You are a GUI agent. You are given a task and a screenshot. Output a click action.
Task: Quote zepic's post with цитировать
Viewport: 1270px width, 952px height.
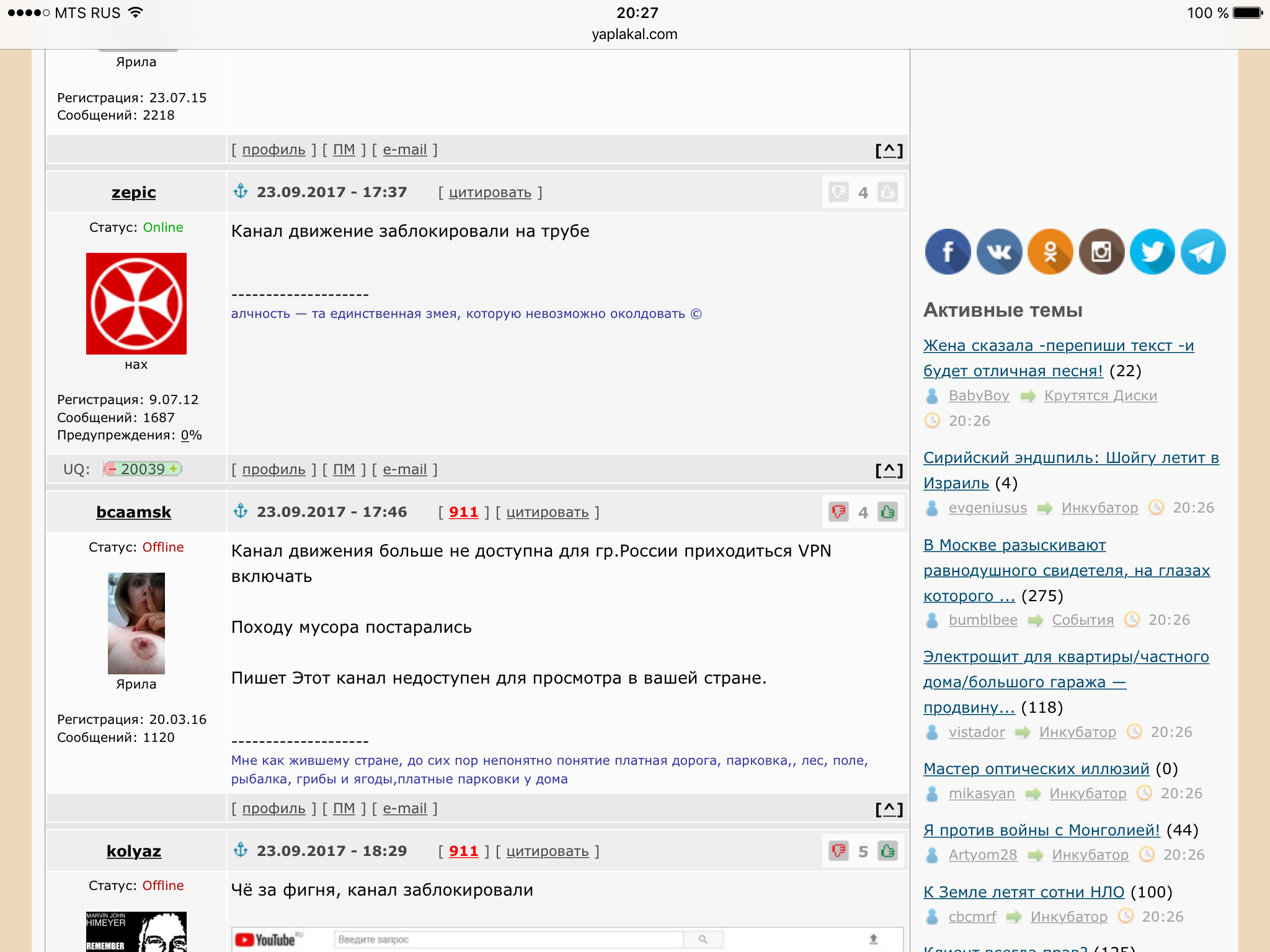click(x=490, y=193)
